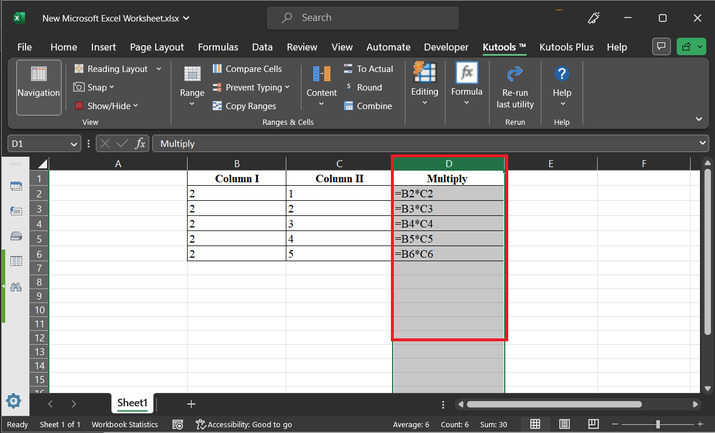
Task: Click Re-run last utility
Action: pos(515,88)
